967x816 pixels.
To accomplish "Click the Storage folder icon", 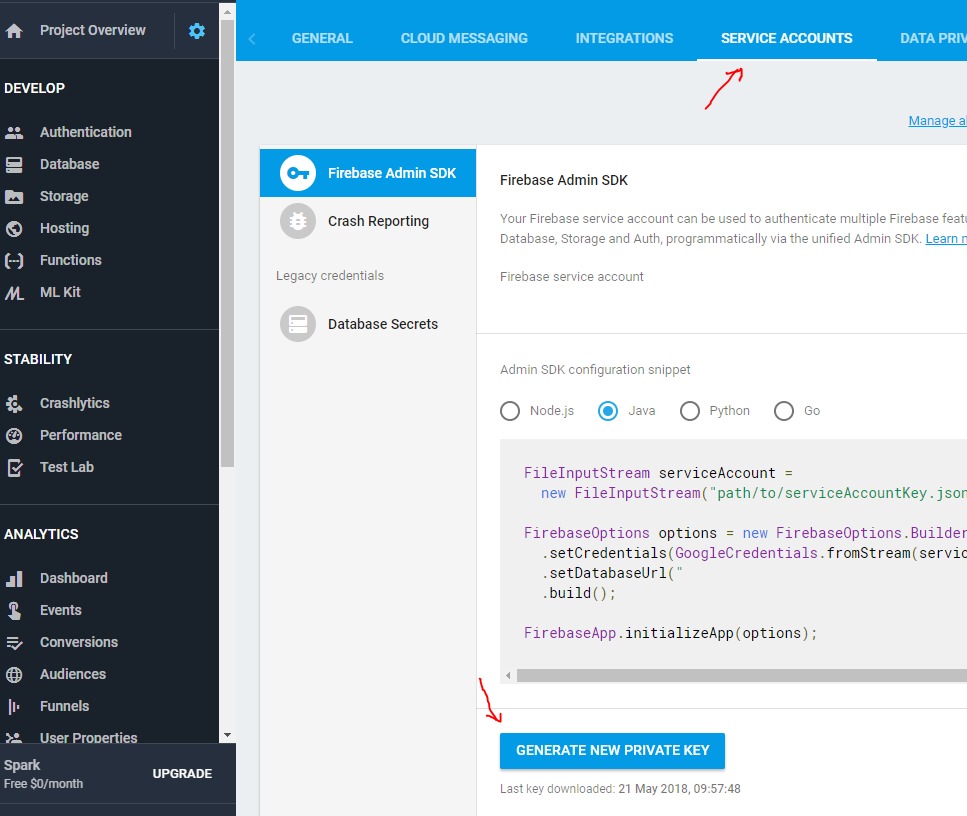I will [14, 196].
